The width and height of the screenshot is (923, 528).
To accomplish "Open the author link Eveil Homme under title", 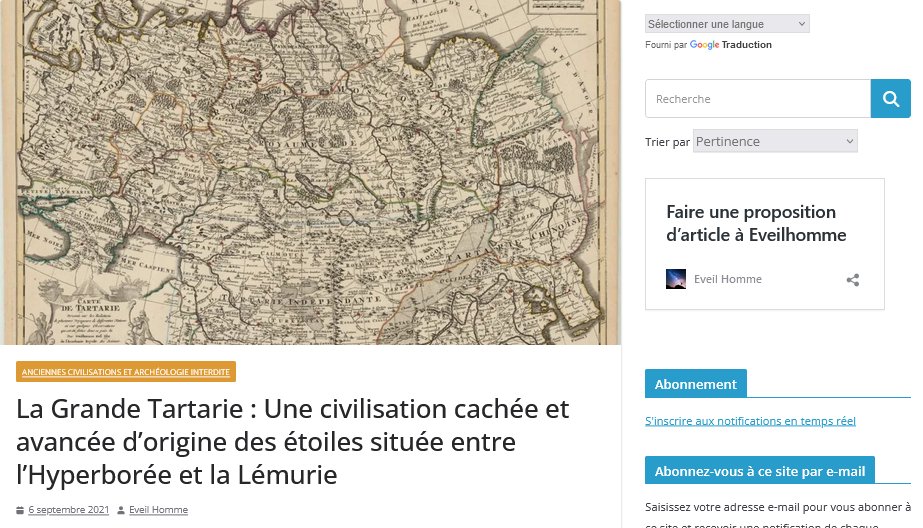I will click(x=158, y=510).
